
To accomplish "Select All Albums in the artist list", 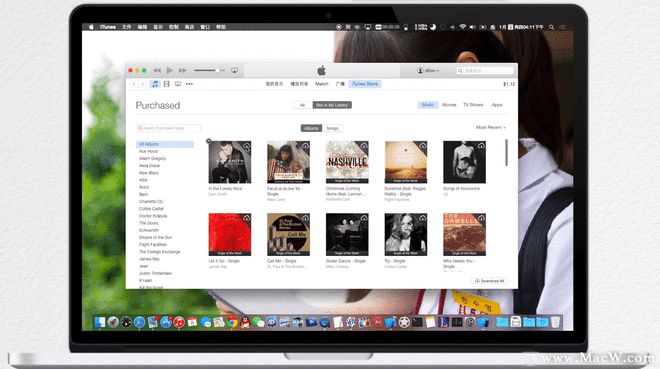I will [x=165, y=144].
